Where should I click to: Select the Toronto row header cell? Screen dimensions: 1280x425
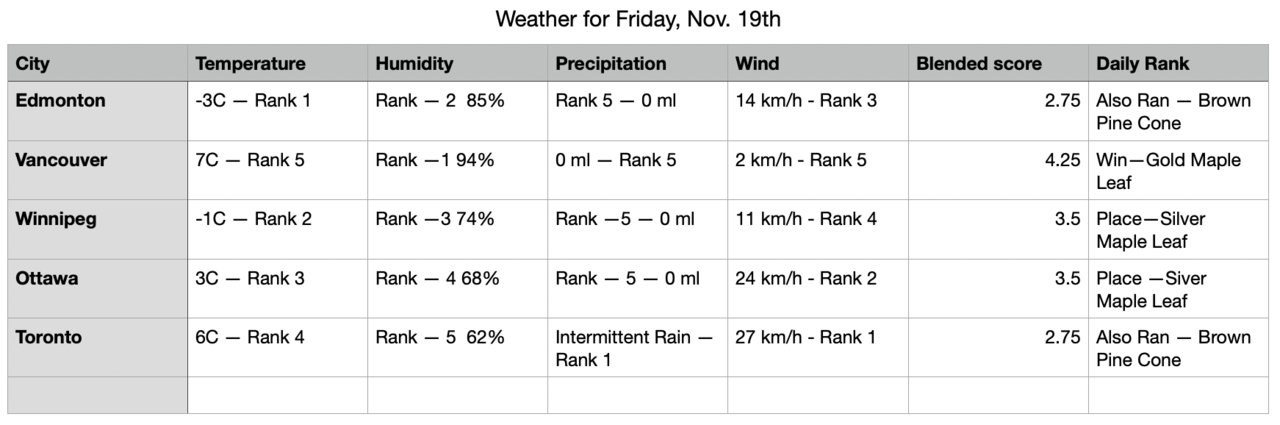coord(97,348)
